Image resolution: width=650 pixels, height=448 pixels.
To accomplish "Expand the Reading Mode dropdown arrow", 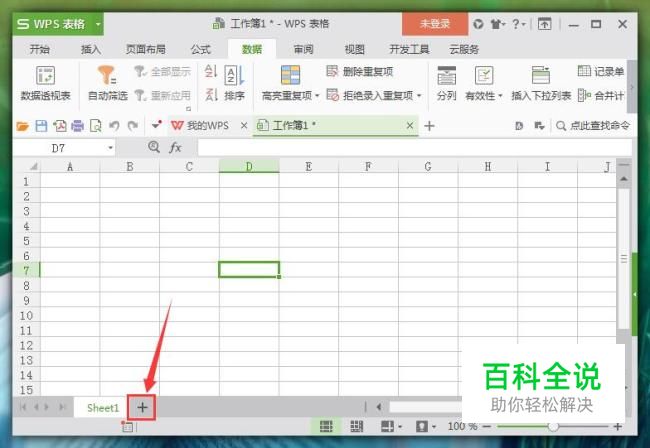I will click(x=400, y=426).
